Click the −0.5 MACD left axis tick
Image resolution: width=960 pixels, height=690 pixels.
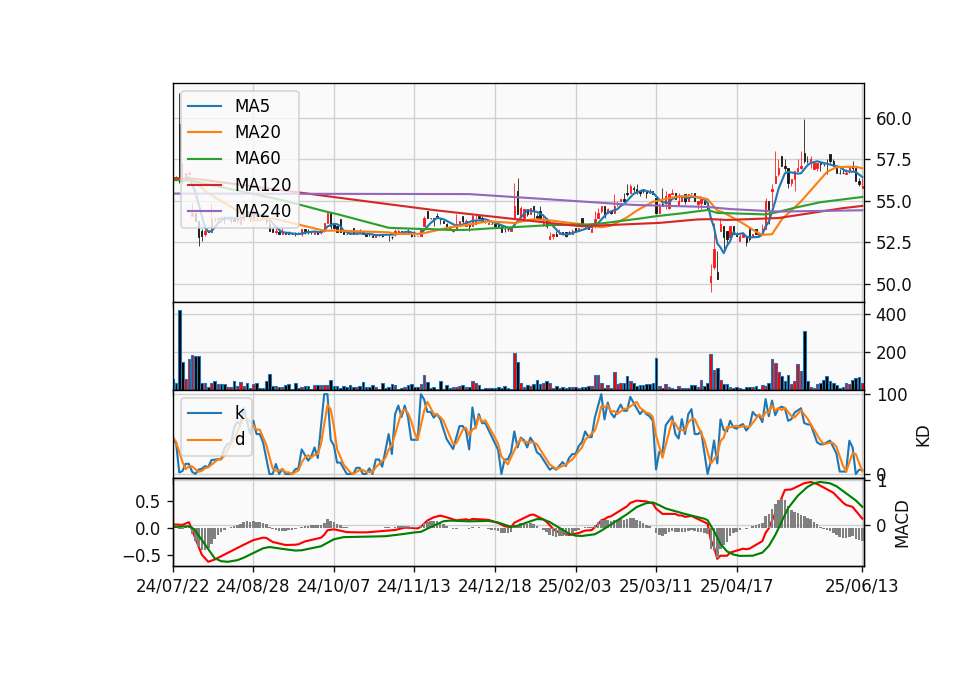pos(141,556)
